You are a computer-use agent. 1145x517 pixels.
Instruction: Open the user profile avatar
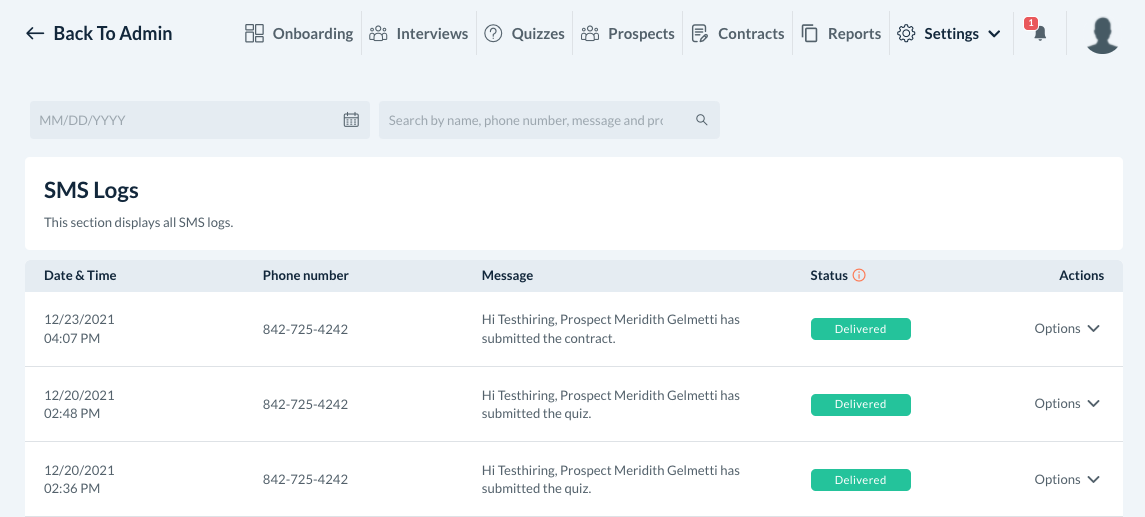click(x=1102, y=34)
